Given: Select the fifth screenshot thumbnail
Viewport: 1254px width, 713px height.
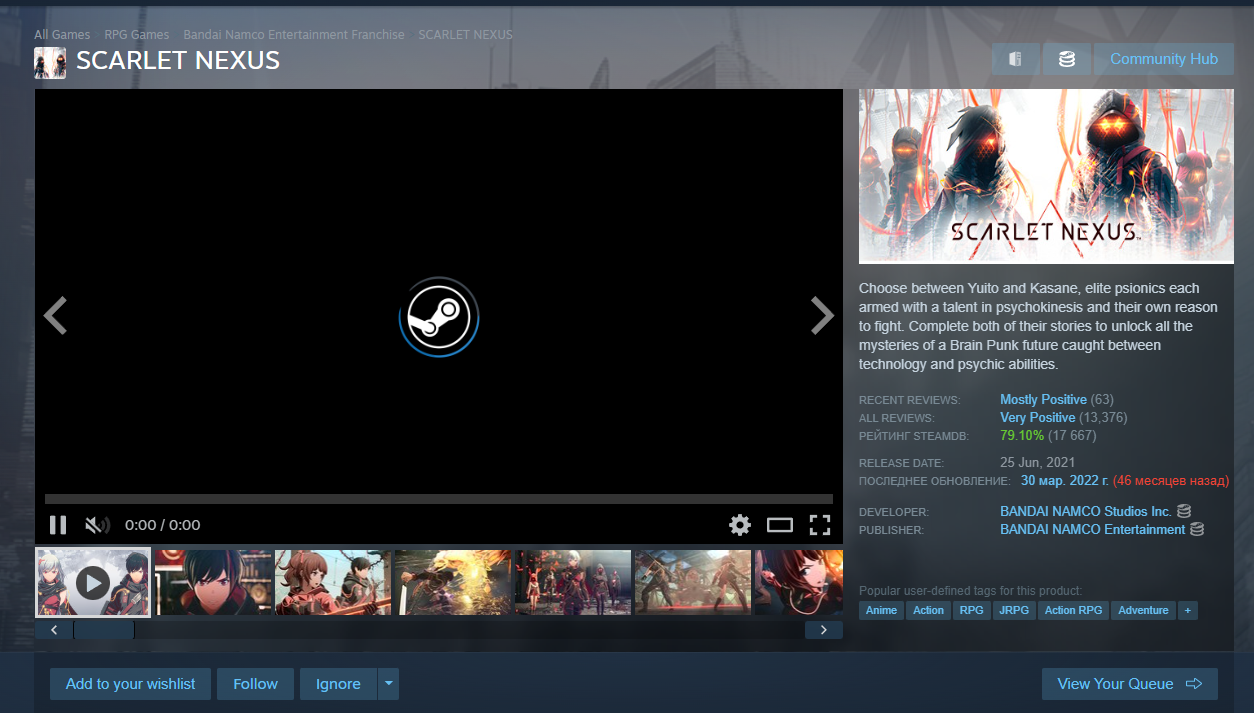Looking at the screenshot, I should click(x=573, y=582).
